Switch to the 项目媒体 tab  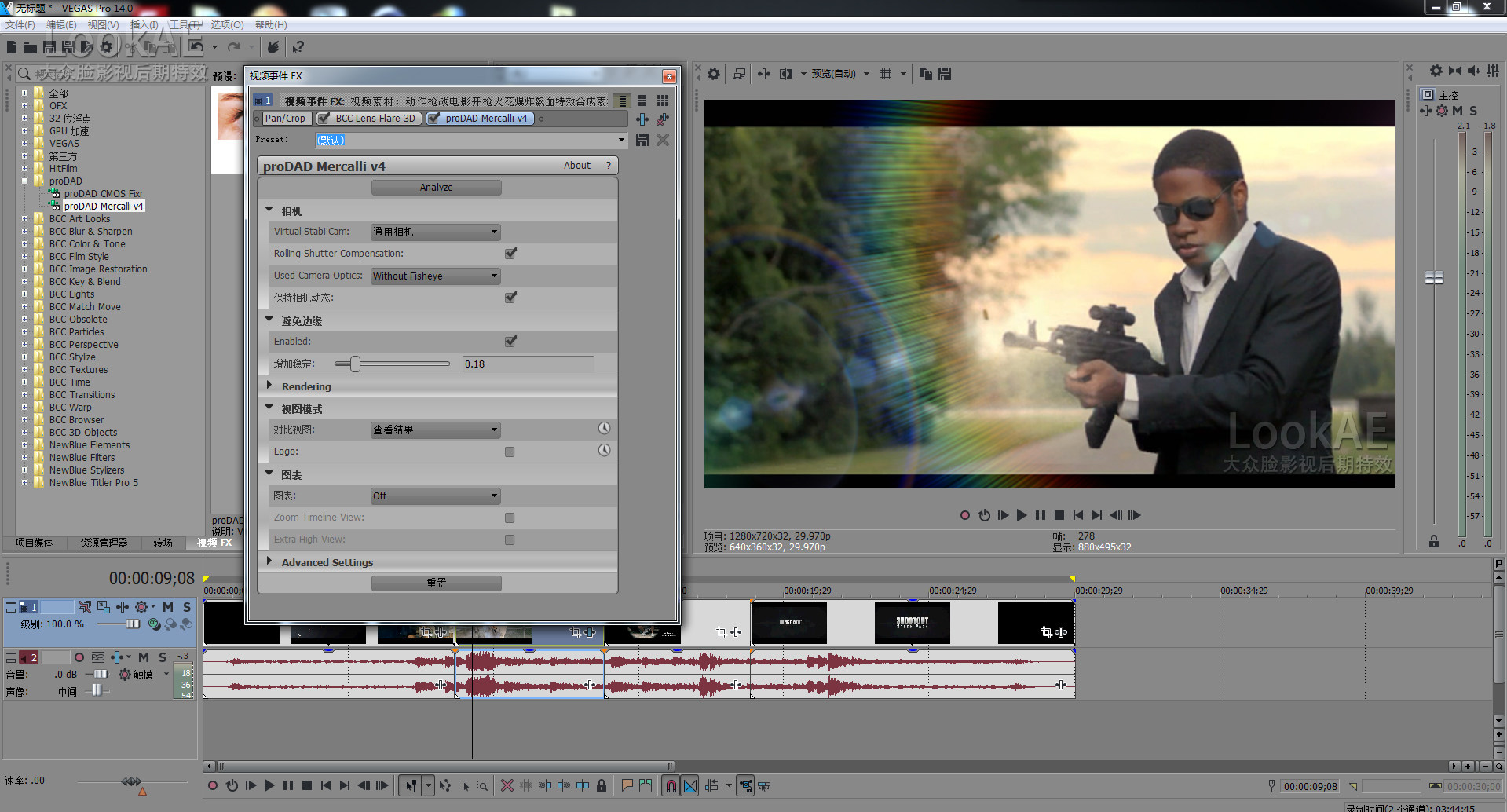pos(34,543)
